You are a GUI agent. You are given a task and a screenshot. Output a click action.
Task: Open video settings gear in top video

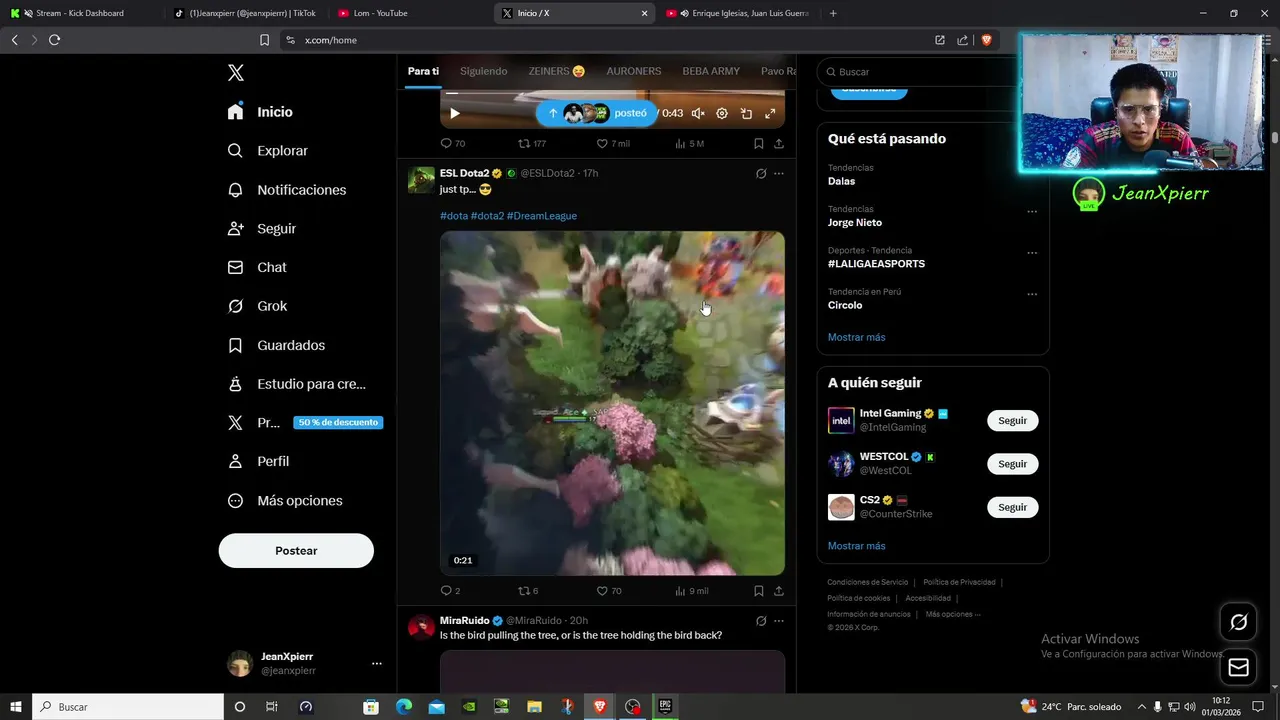pos(722,114)
